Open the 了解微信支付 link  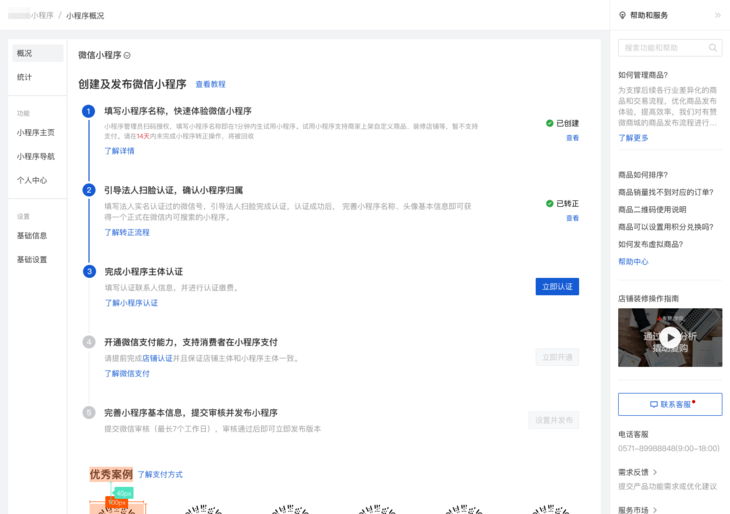coord(127,373)
